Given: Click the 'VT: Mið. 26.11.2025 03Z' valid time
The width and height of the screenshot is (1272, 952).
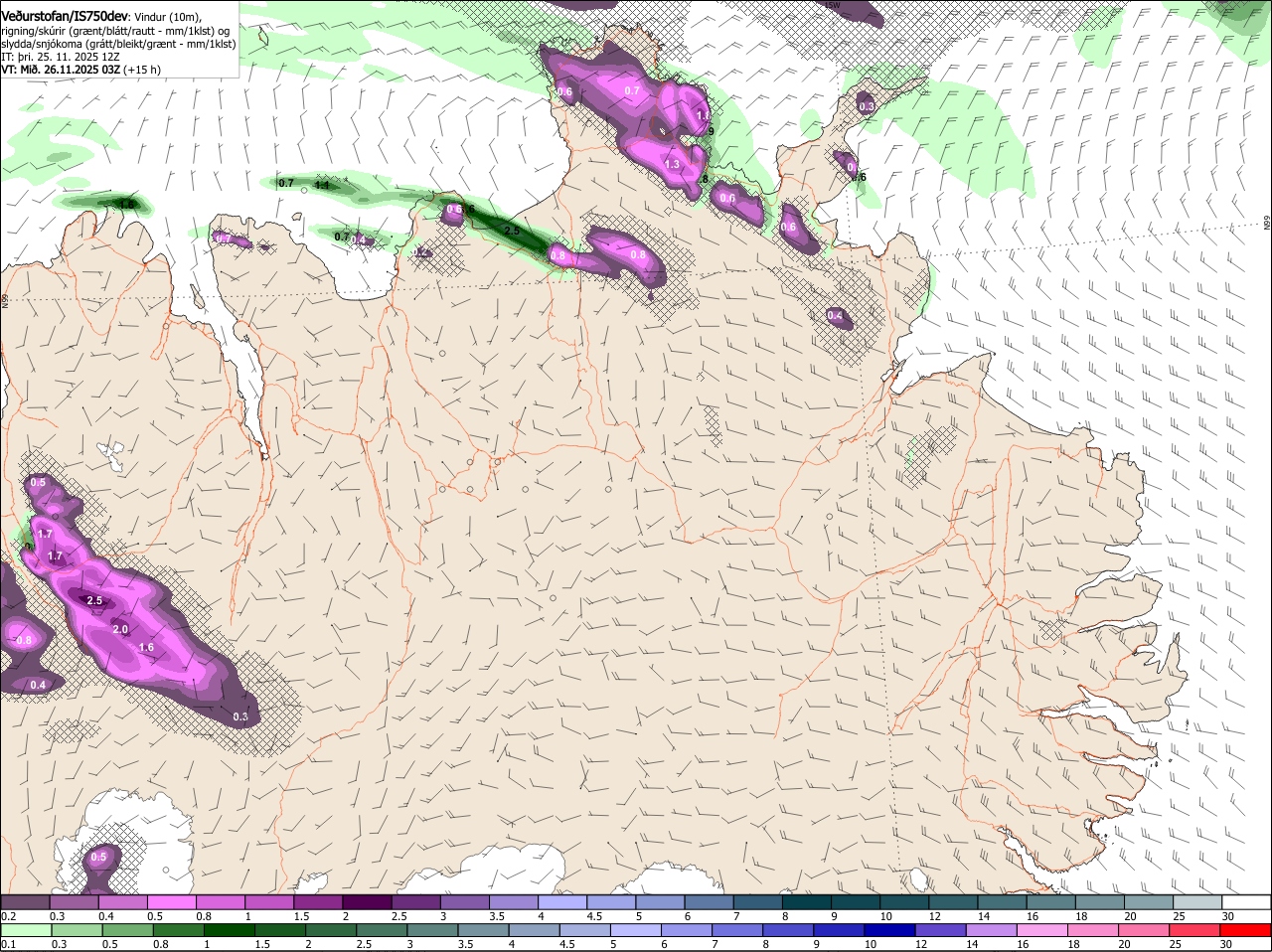Looking at the screenshot, I should [x=61, y=70].
